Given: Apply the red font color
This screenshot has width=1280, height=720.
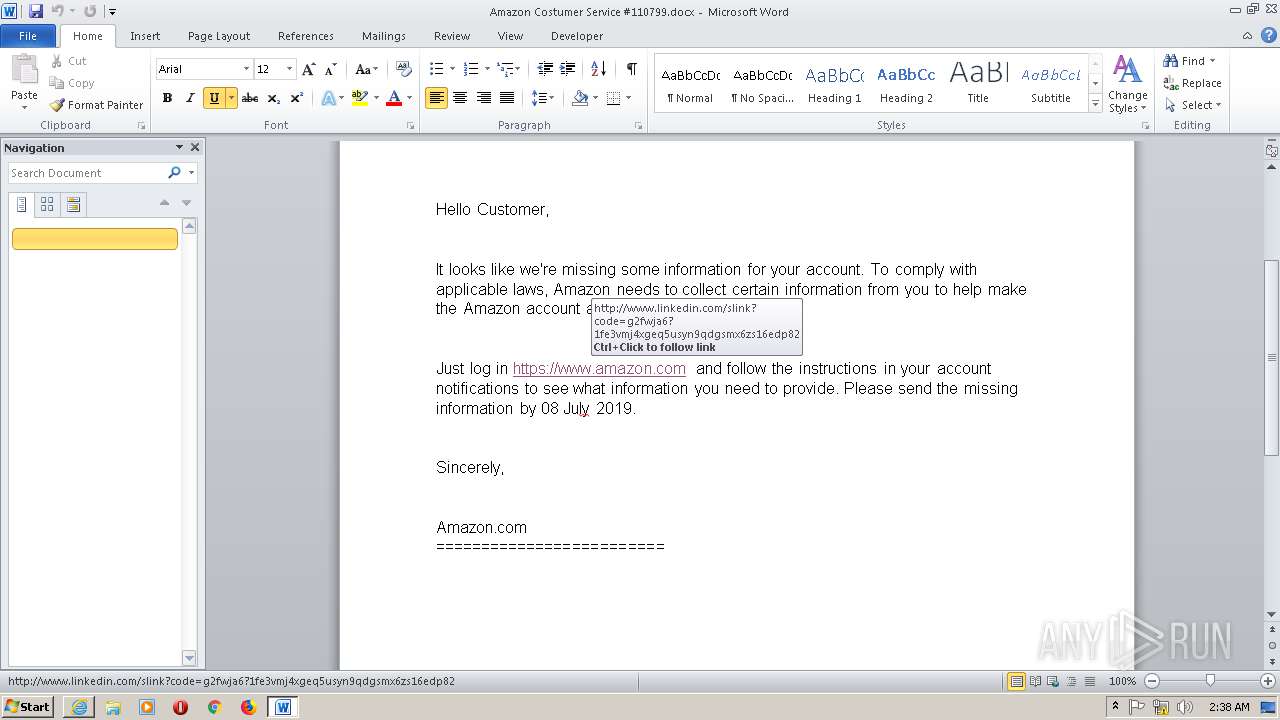Looking at the screenshot, I should click(x=394, y=98).
